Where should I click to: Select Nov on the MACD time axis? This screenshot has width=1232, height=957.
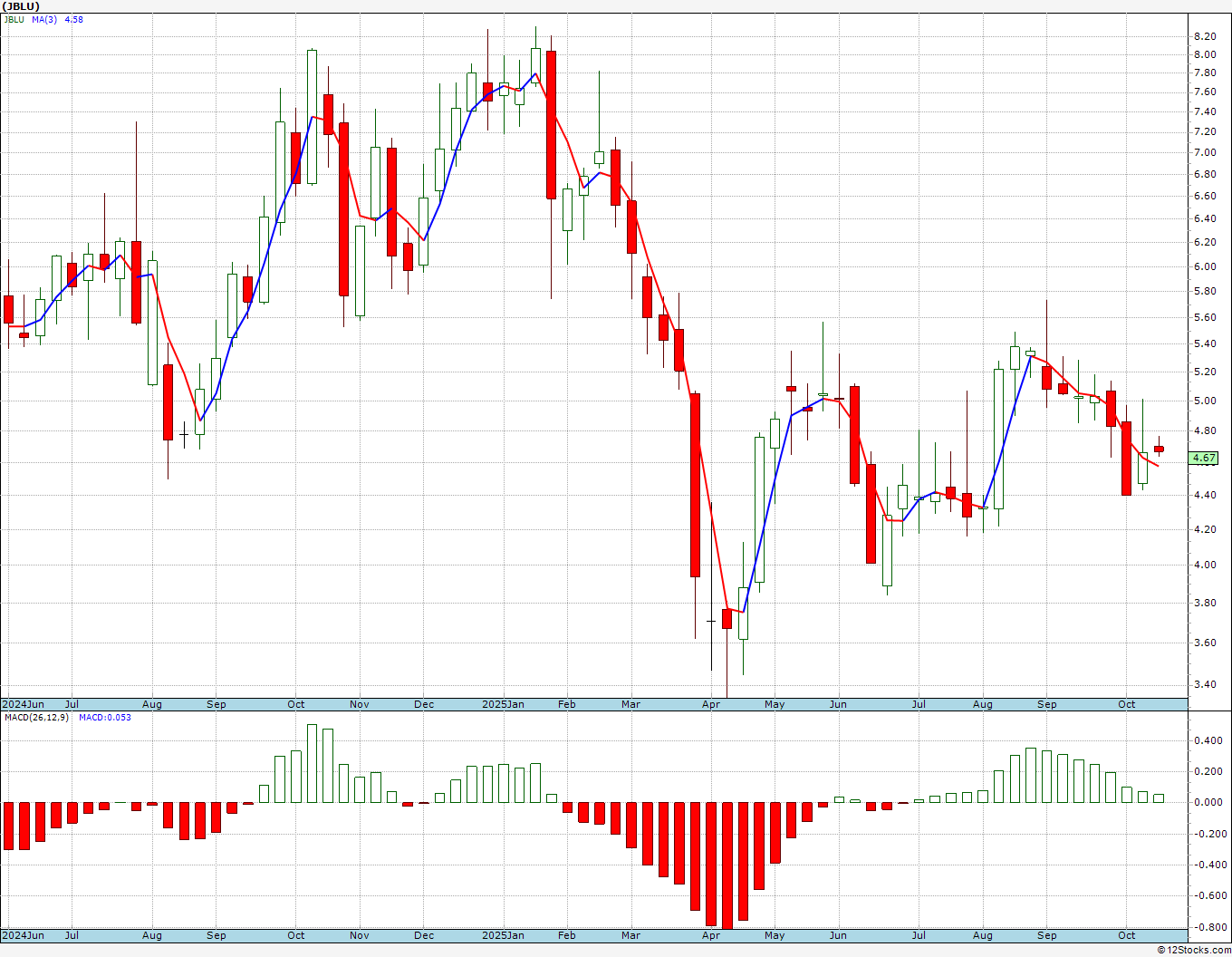[360, 935]
